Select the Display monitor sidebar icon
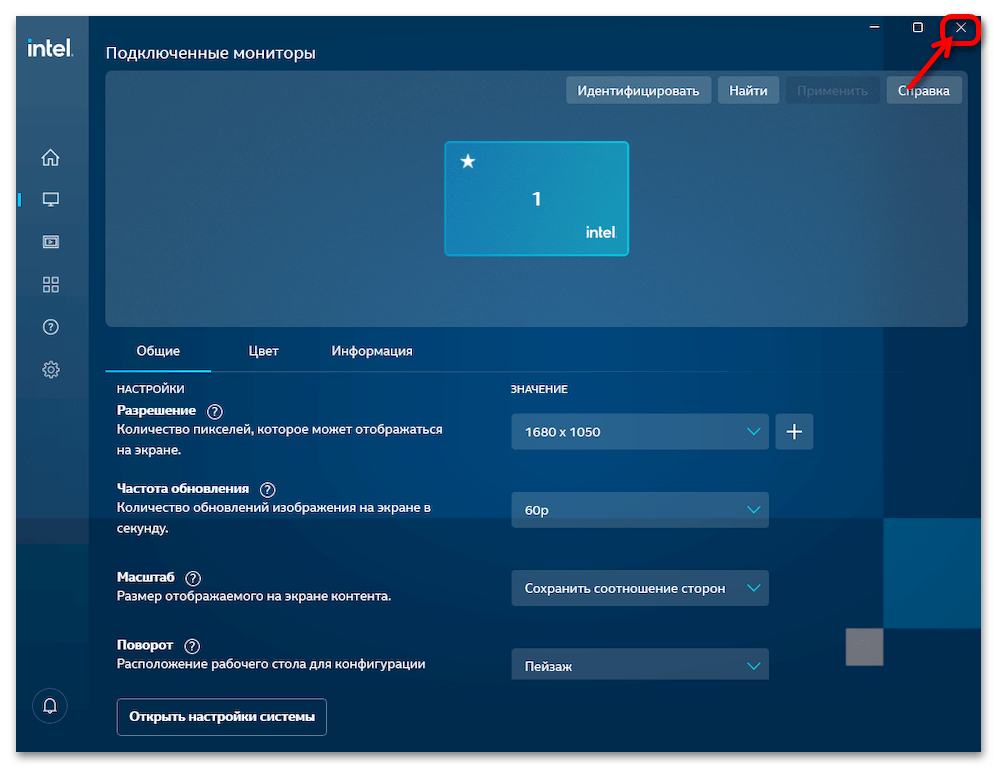Viewport: 997px width, 768px height. pyautogui.click(x=51, y=199)
